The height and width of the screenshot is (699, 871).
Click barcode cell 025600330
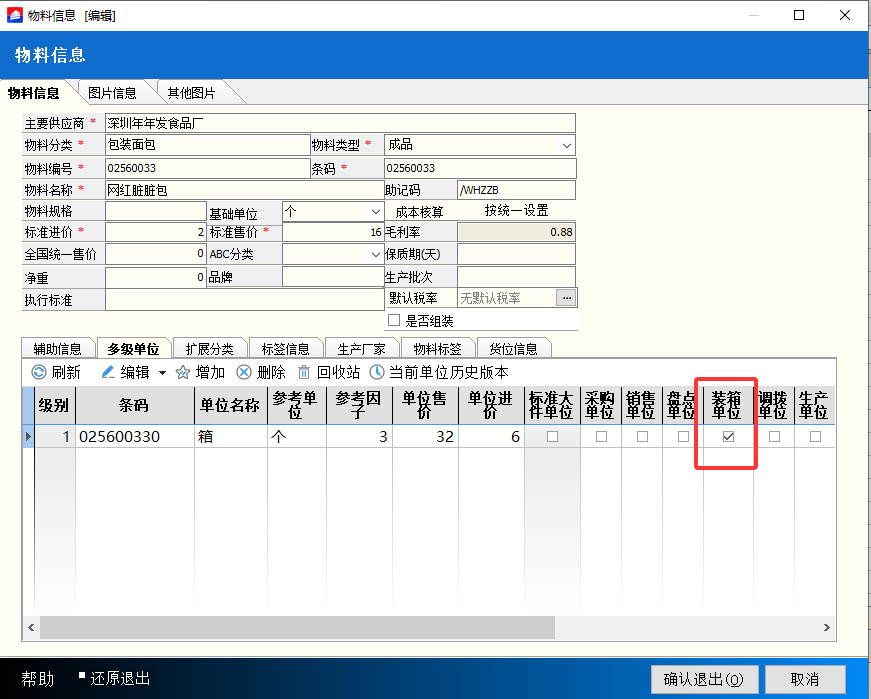click(x=135, y=437)
